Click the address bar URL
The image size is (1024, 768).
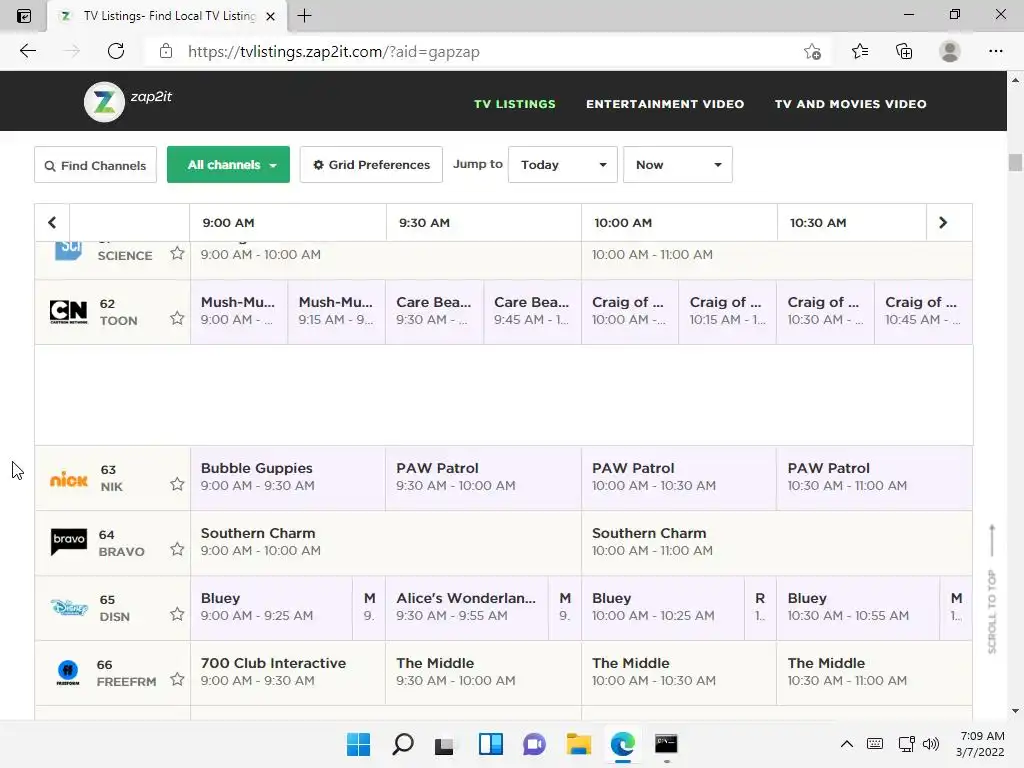click(x=334, y=52)
